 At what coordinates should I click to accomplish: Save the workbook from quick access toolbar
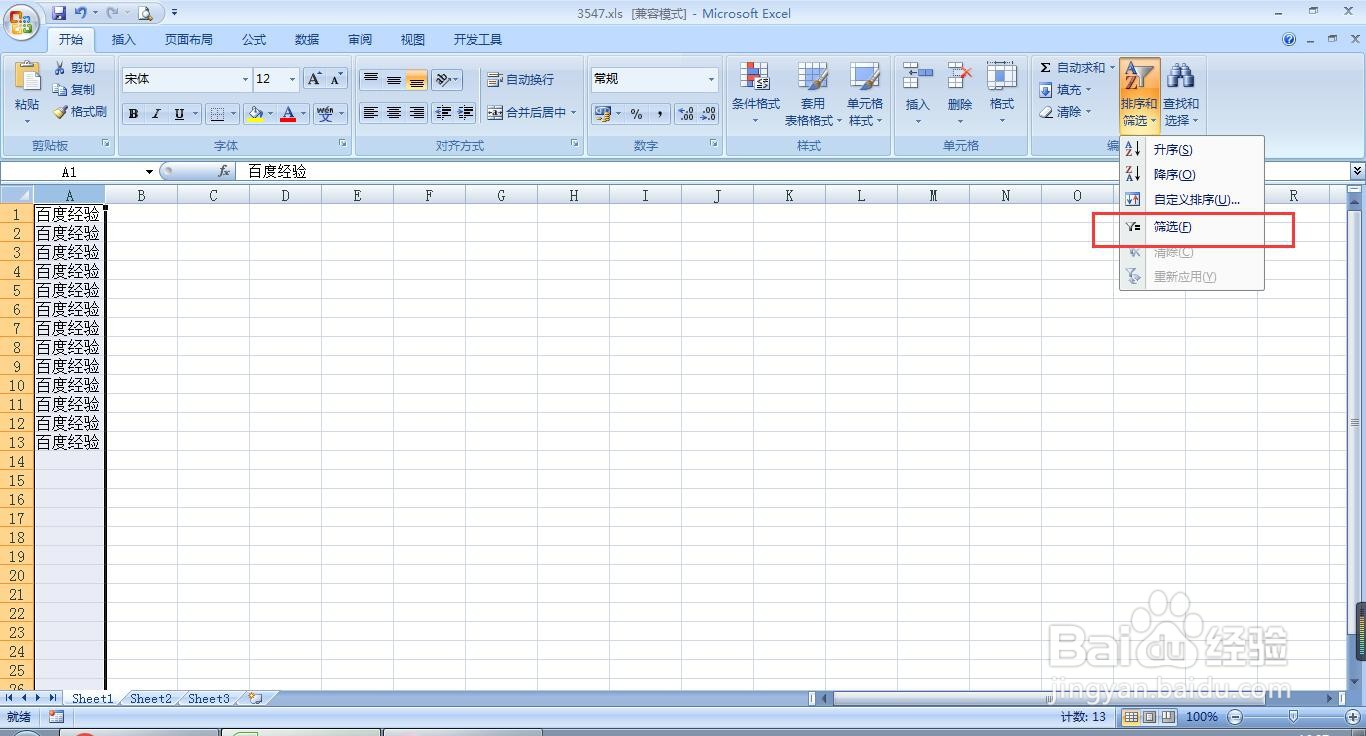60,13
